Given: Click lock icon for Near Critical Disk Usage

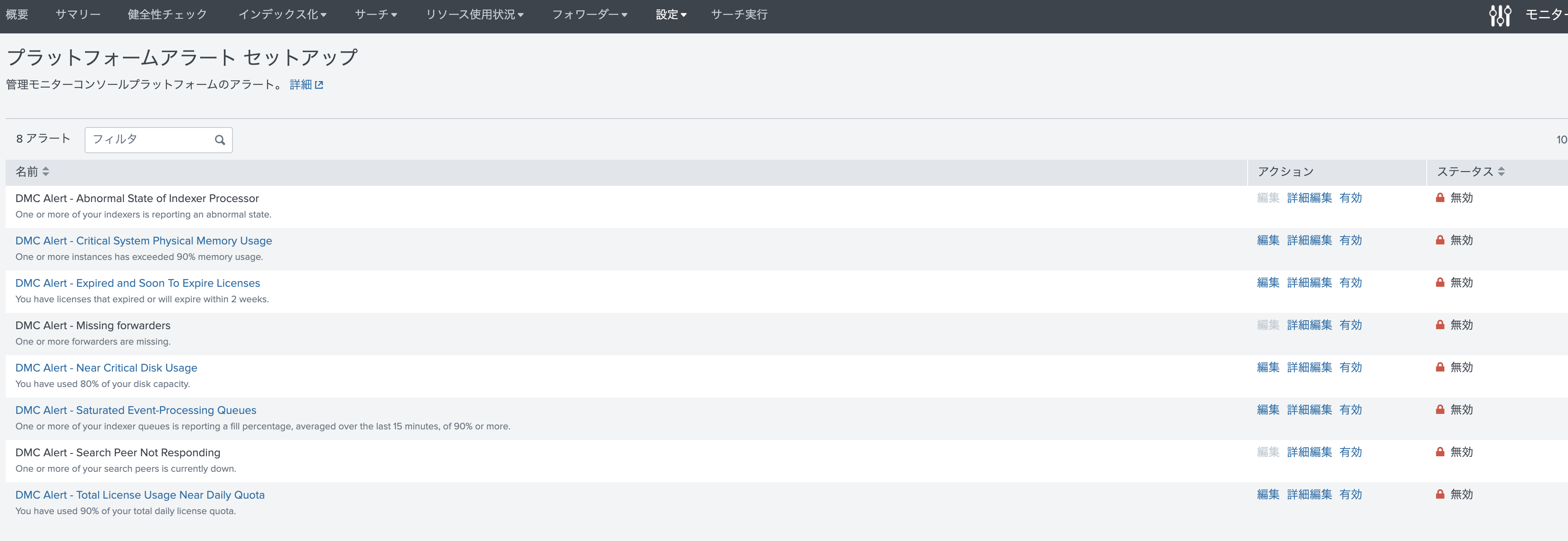Looking at the screenshot, I should pos(1439,367).
